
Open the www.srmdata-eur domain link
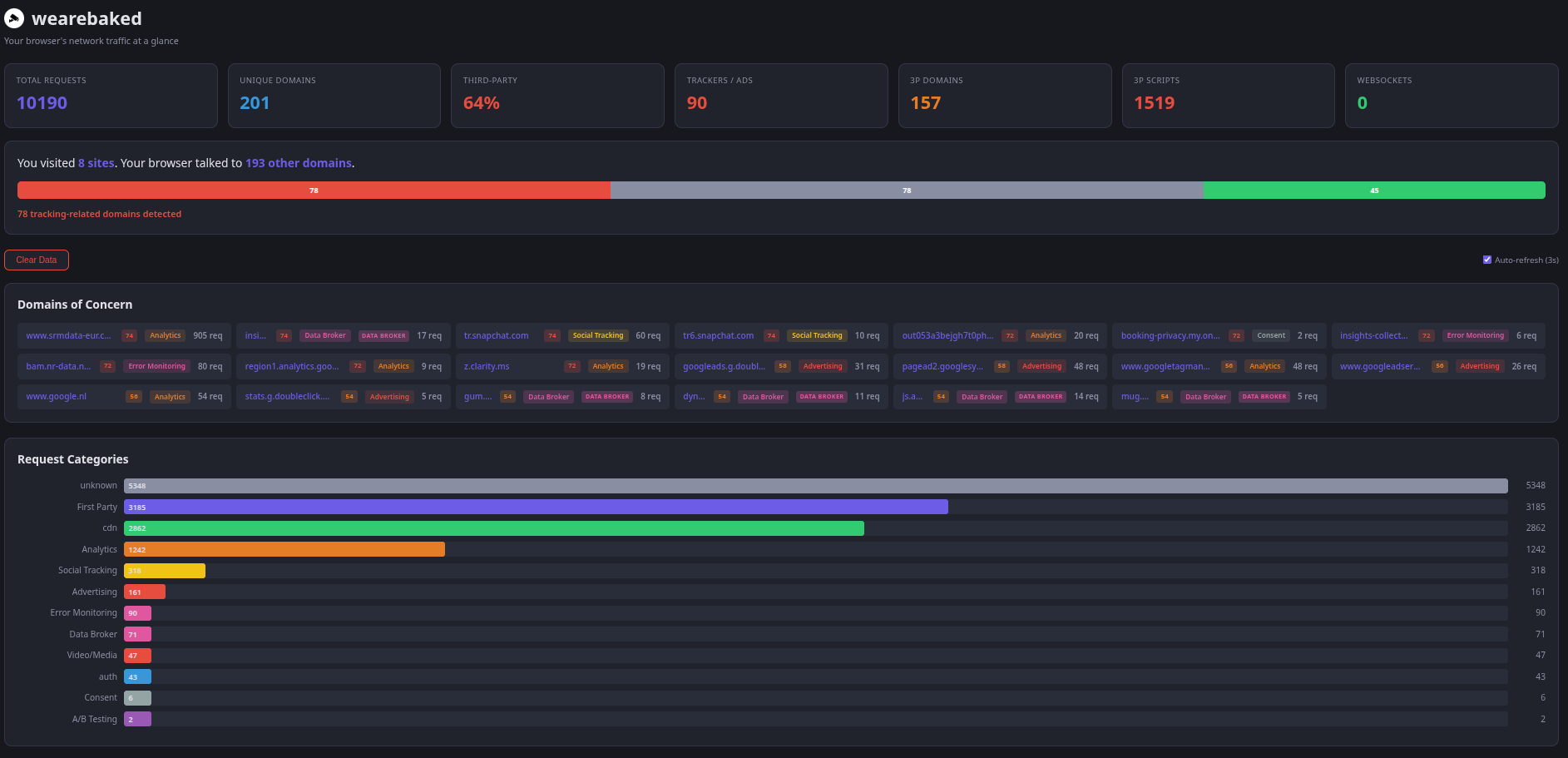(68, 336)
